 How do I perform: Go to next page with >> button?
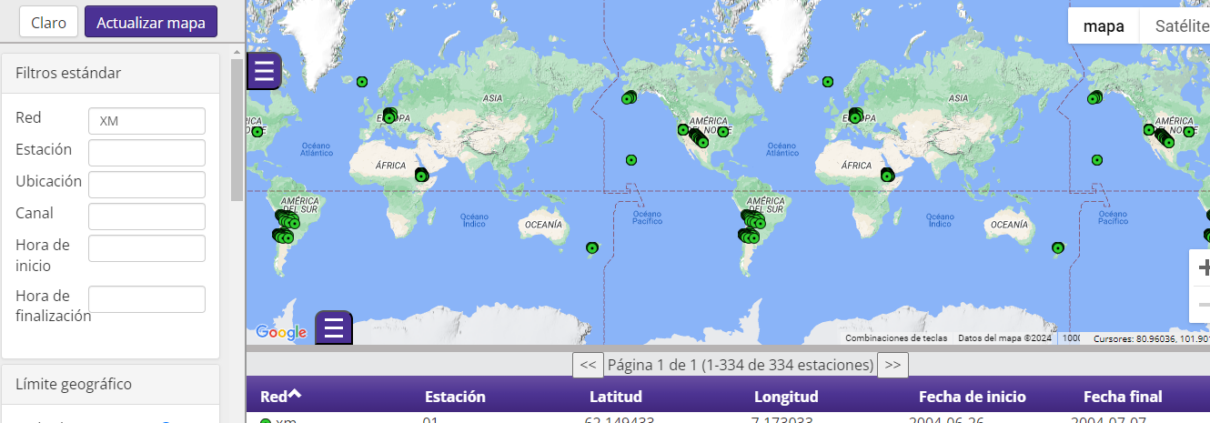tap(892, 365)
